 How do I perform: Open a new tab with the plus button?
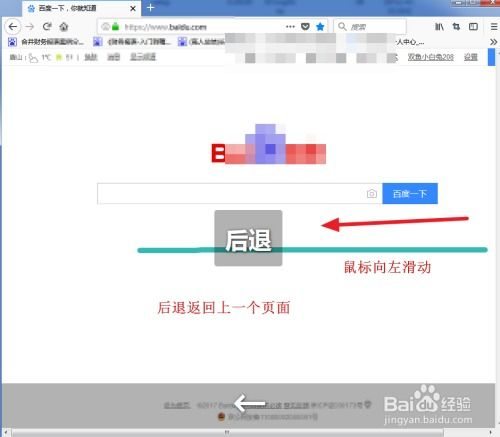point(150,8)
